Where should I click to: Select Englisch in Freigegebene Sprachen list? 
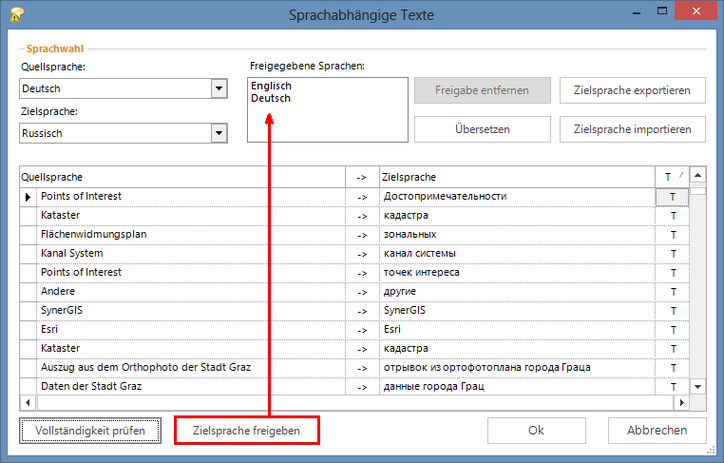pos(271,86)
